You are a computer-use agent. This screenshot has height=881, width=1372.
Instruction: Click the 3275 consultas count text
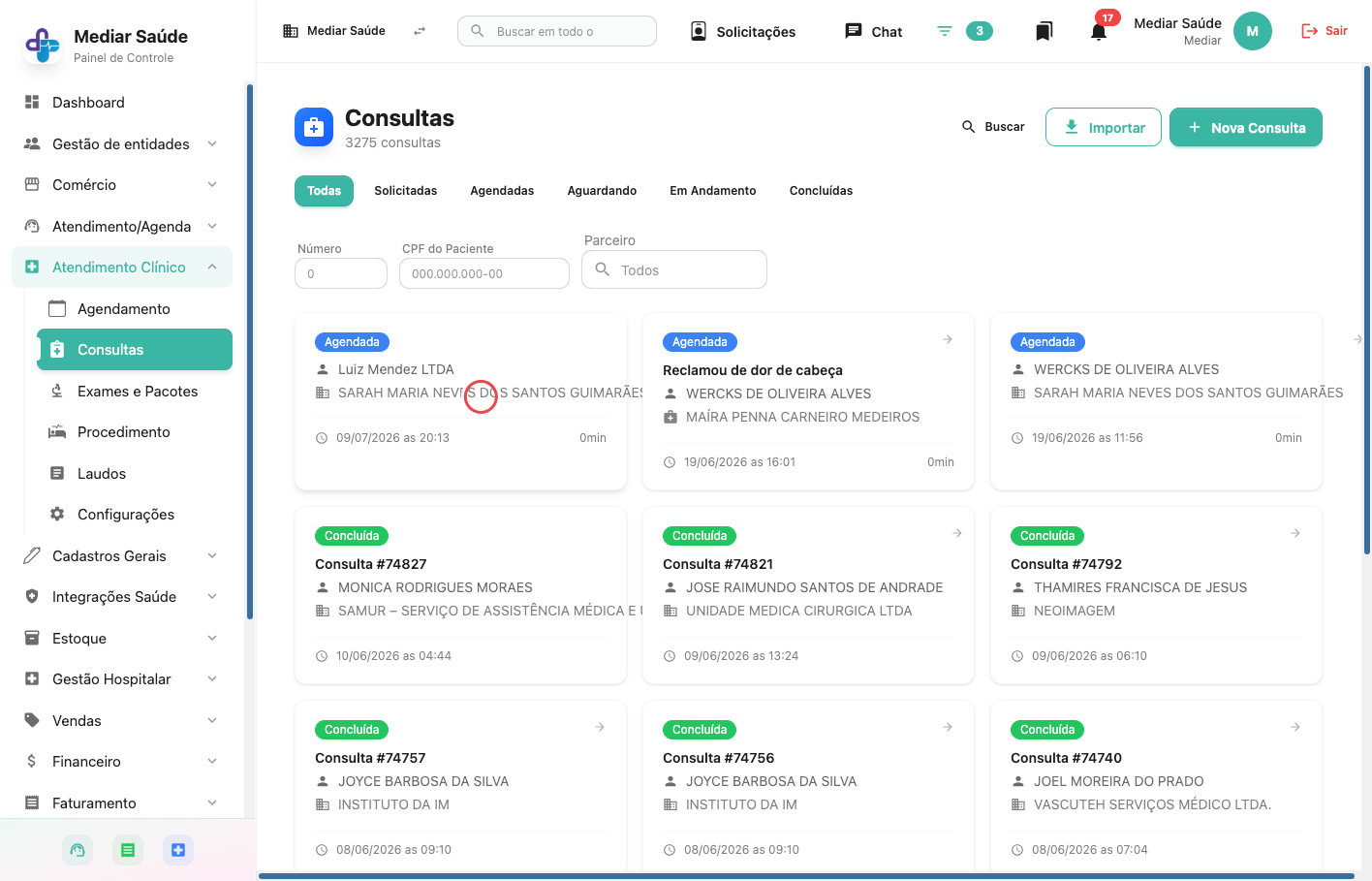(x=392, y=142)
